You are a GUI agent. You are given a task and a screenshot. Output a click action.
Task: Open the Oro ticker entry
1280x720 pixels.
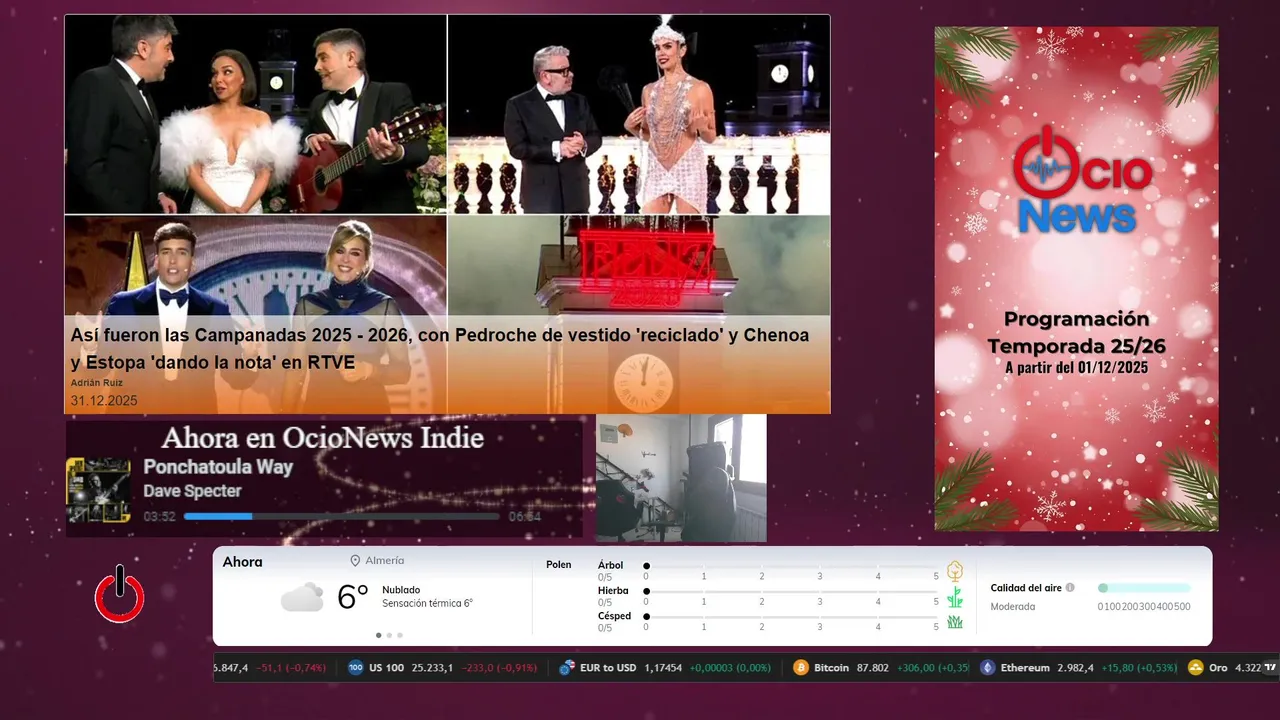click(x=1224, y=668)
